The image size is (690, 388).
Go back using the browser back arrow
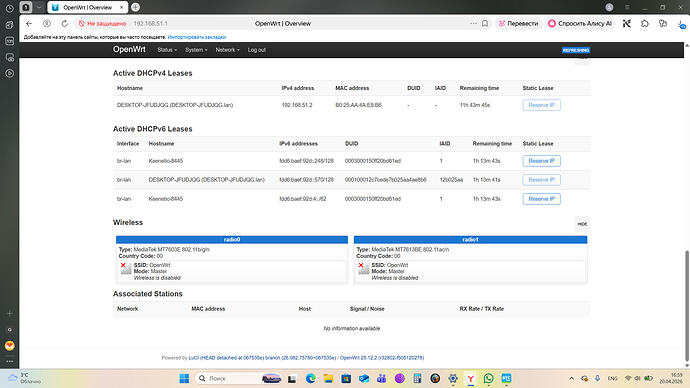pyautogui.click(x=29, y=23)
